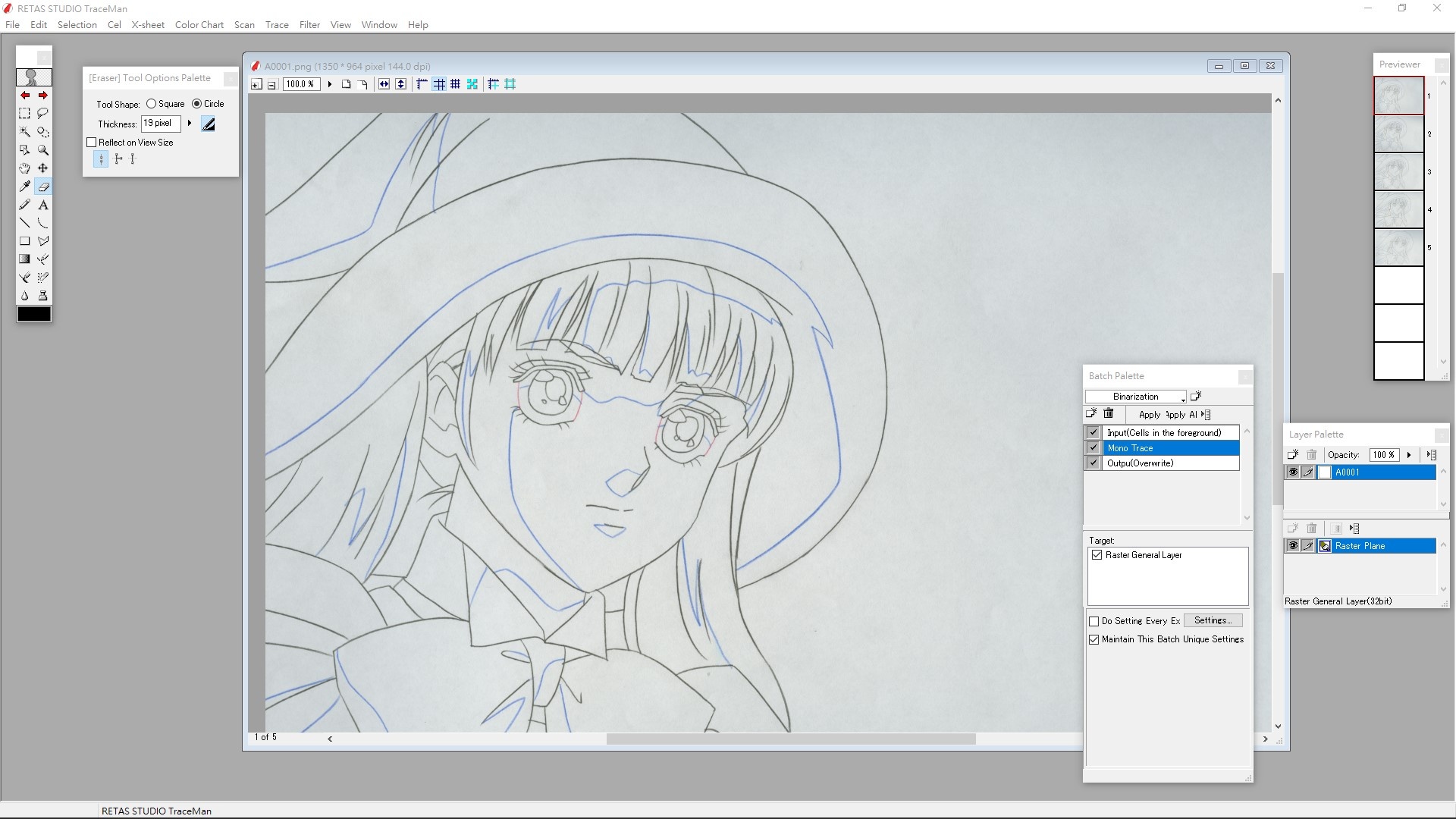1456x819 pixels.
Task: Select the hand pan tool
Action: [x=24, y=168]
